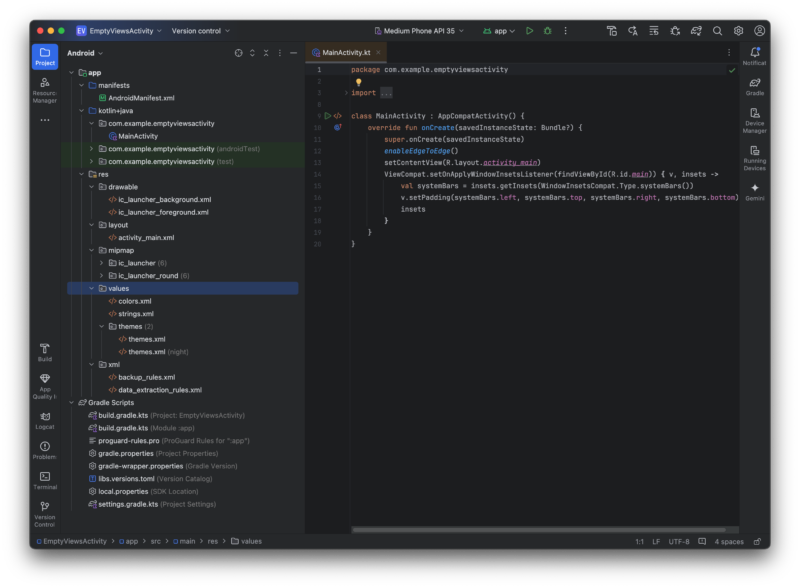Click Select Opened File crosshair icon
800x588 pixels.
click(238, 53)
